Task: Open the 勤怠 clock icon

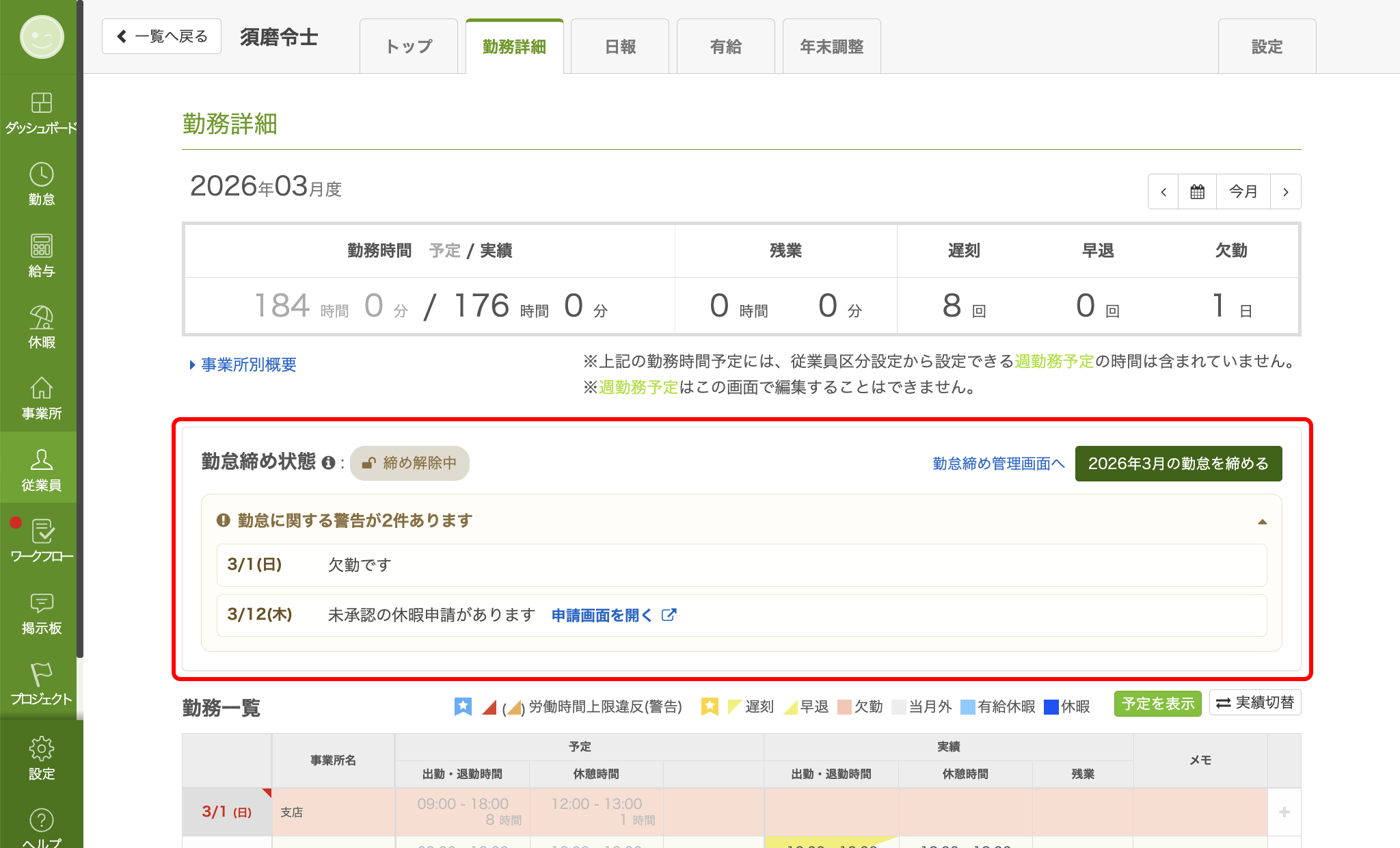Action: (x=41, y=176)
